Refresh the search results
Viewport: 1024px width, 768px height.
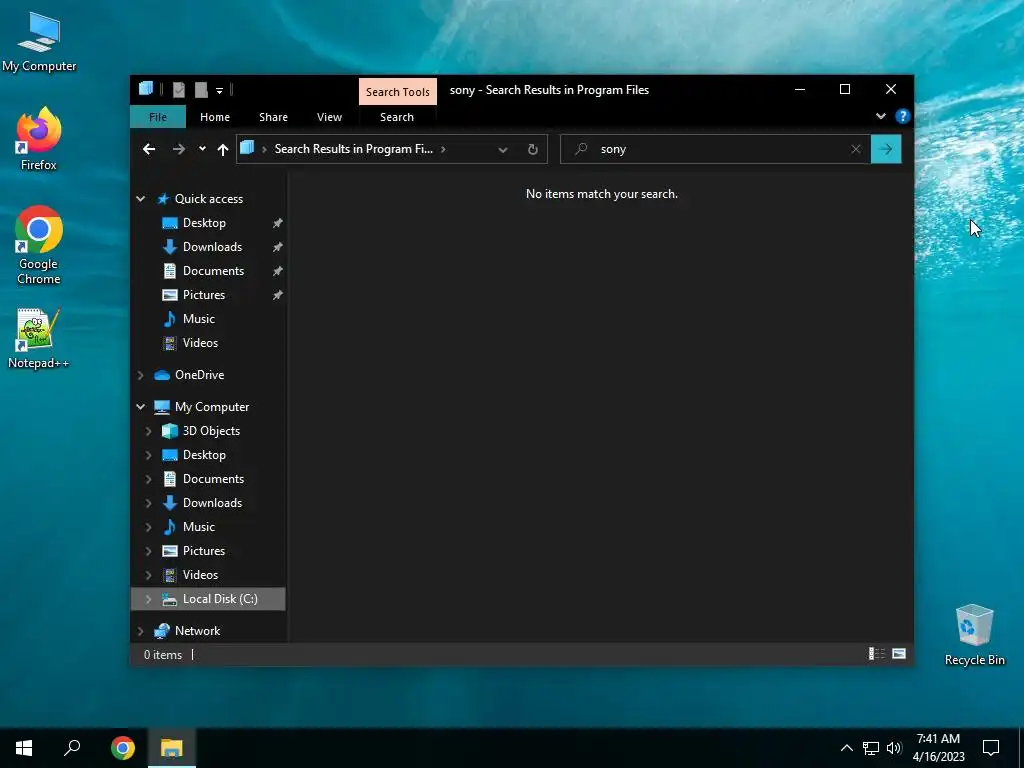point(533,150)
